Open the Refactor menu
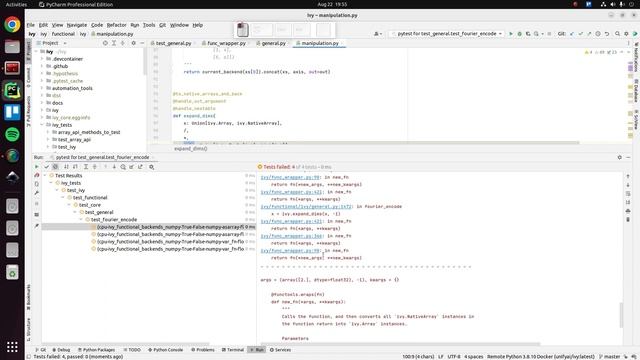Screen dimensions: 640x360 (x=116, y=25)
